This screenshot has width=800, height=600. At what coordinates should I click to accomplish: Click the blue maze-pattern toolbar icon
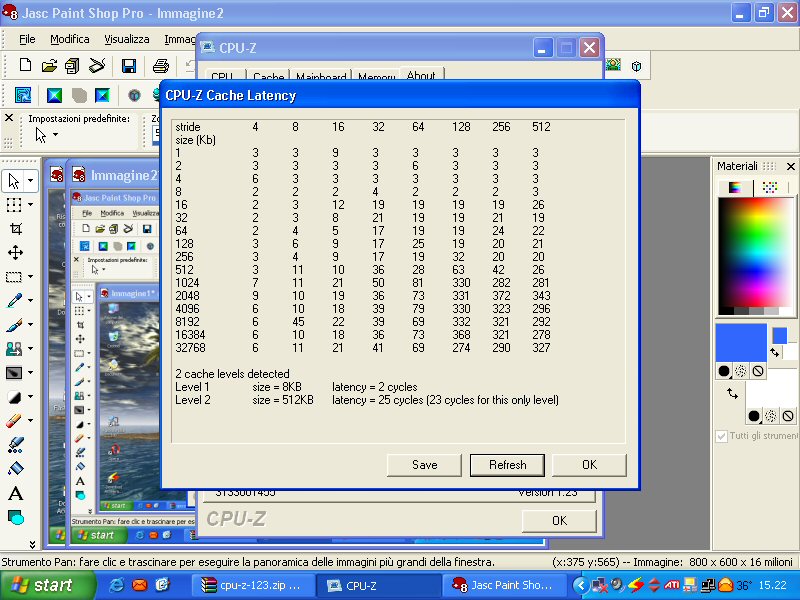pos(22,95)
